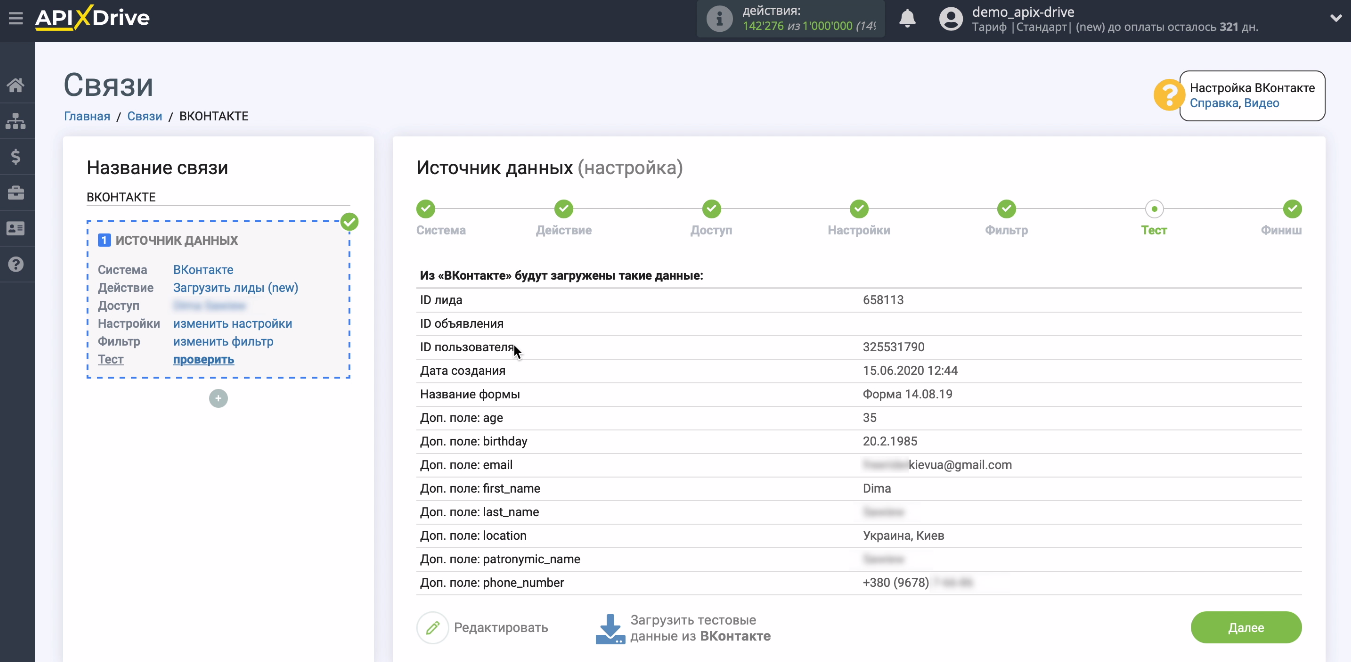1351x662 pixels.
Task: Open the dollar billing icon in sidebar
Action: click(16, 157)
